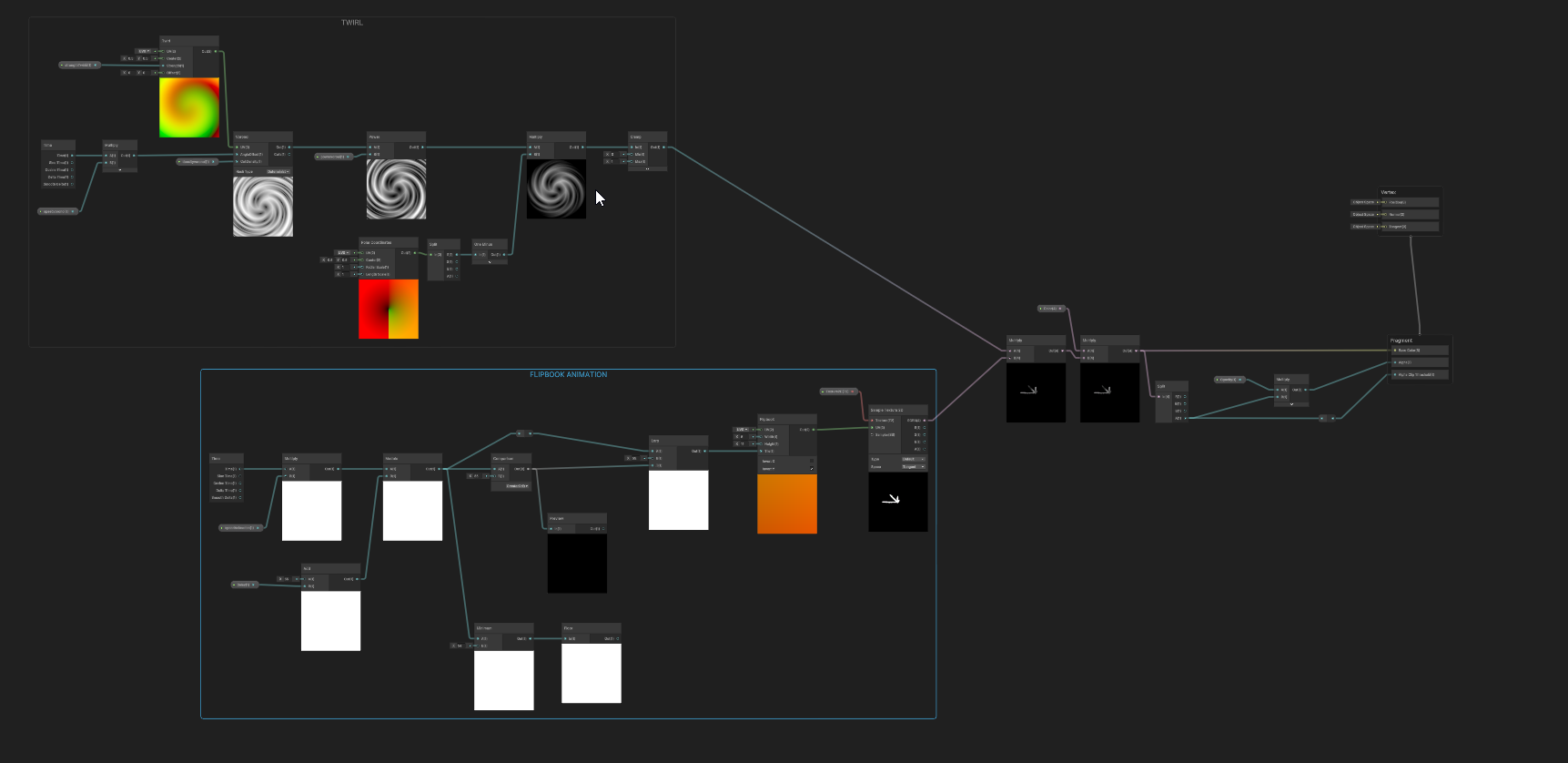
Task: Open the Vertex Normal space dropdown
Action: pyautogui.click(x=1364, y=214)
